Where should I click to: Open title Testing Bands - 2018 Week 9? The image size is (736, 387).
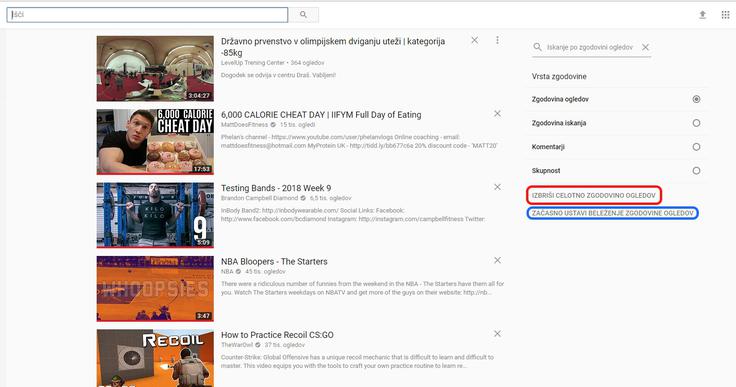(x=276, y=188)
